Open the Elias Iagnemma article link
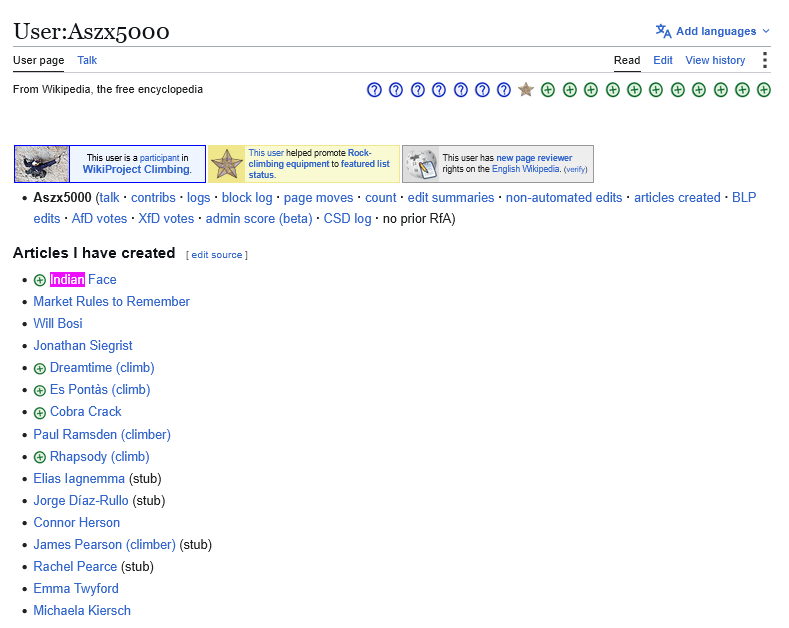This screenshot has width=789, height=628. [x=79, y=479]
